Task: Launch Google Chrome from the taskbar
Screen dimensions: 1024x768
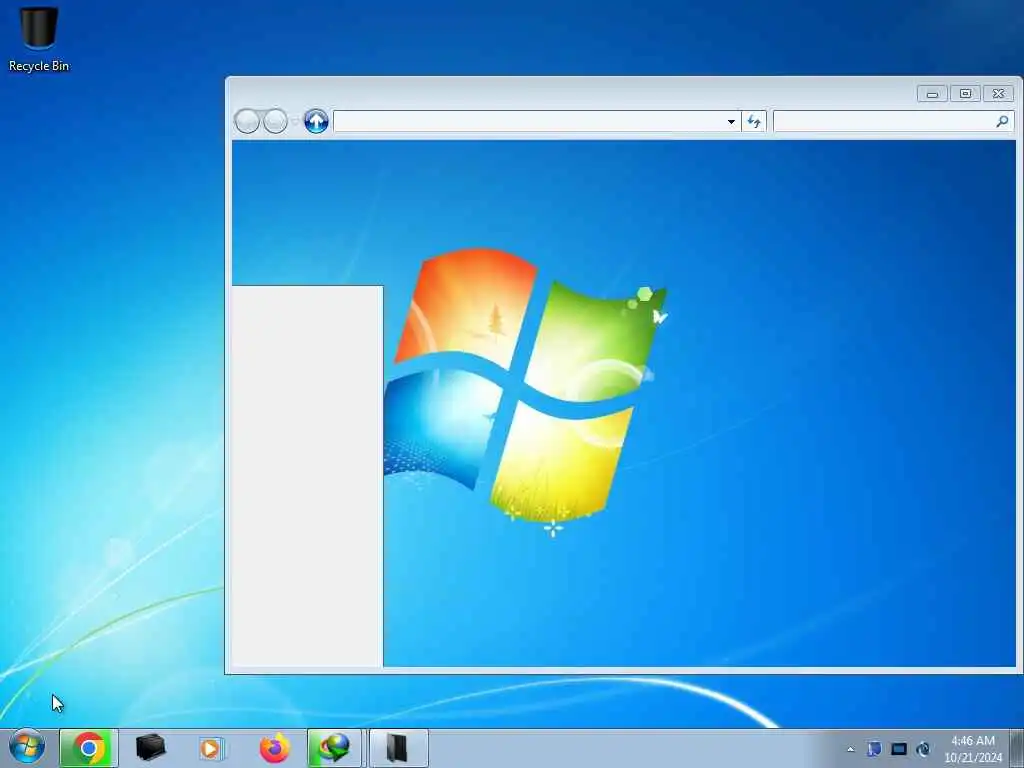Action: [x=89, y=748]
